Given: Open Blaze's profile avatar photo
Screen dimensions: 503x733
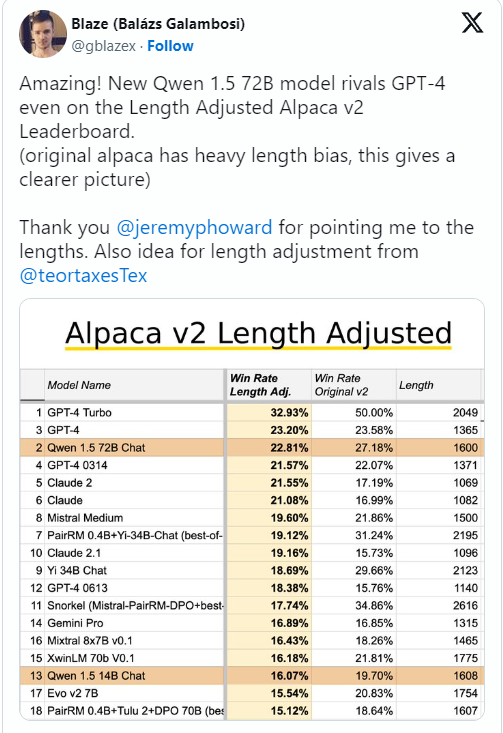Looking at the screenshot, I should click(42, 34).
